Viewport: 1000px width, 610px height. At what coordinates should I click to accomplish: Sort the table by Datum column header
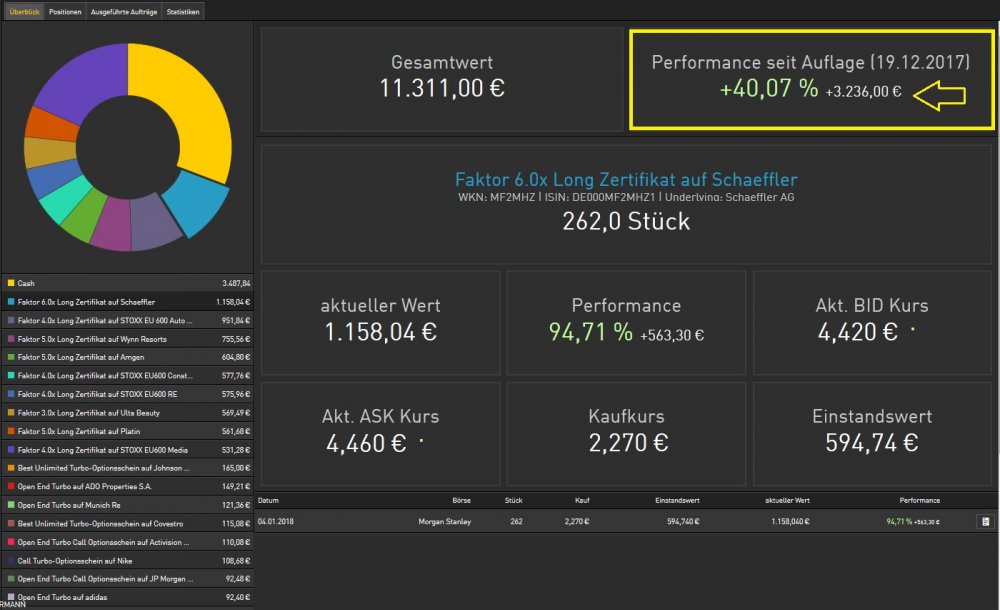pos(266,499)
